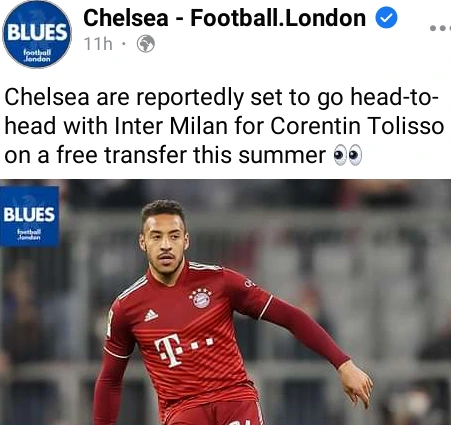451x425 pixels.
Task: Click "Inter Milan" in the post text
Action: 171,126
